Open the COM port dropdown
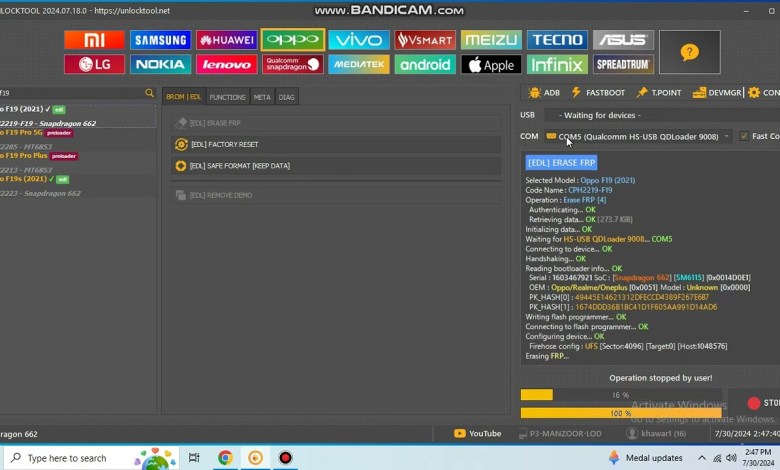This screenshot has height=470, width=780. tap(638, 136)
